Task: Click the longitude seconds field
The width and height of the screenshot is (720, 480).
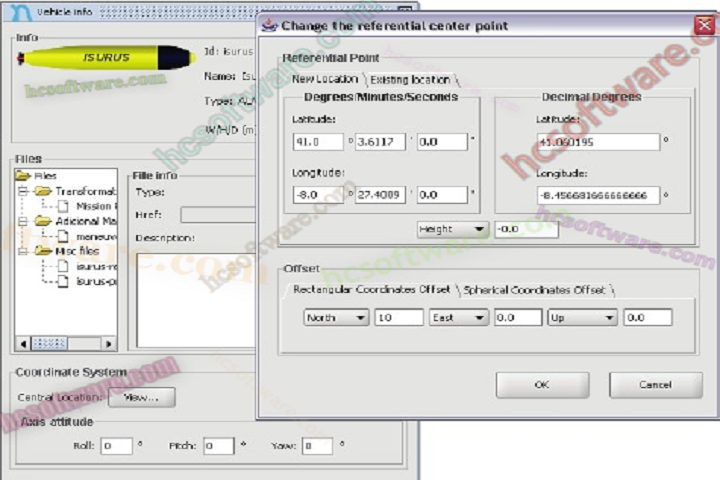Action: [442, 195]
